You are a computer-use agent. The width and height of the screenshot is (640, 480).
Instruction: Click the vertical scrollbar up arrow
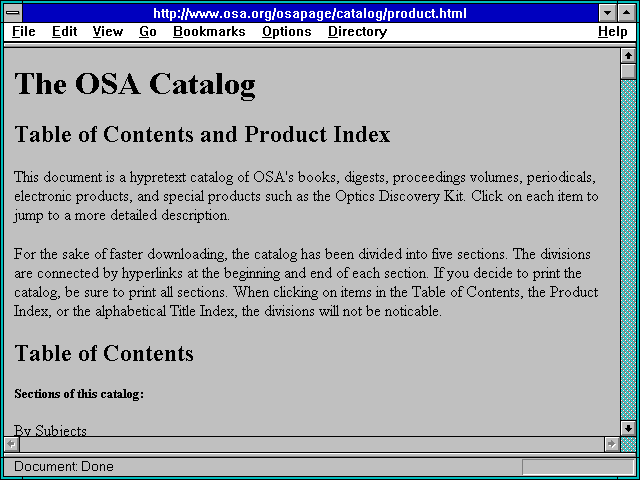click(628, 56)
